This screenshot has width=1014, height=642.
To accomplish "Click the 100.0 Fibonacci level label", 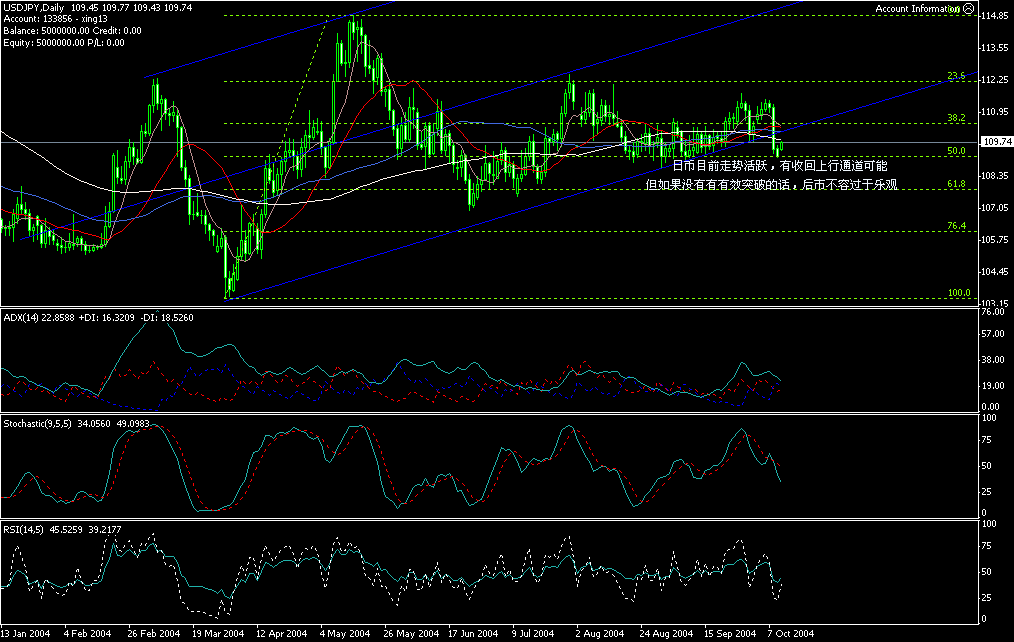I will [959, 293].
